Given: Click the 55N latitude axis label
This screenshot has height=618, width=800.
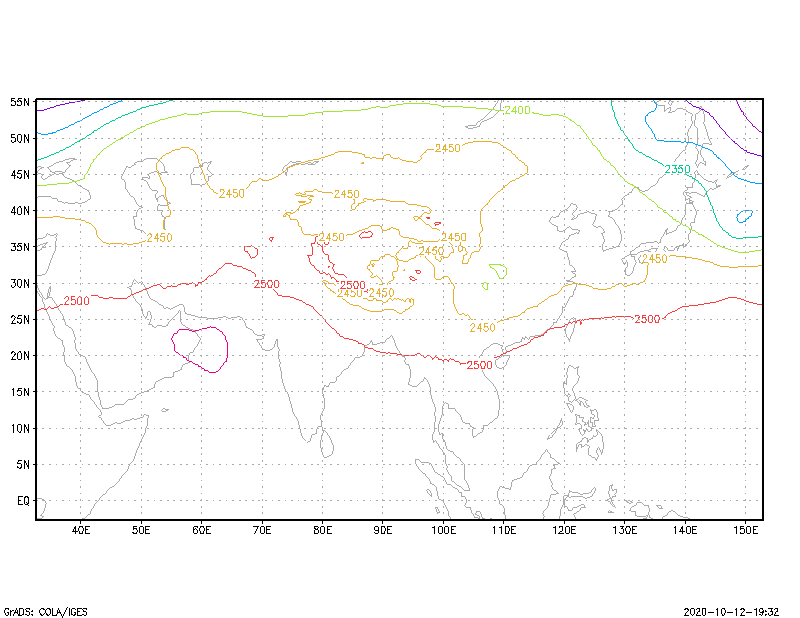Looking at the screenshot, I should coord(20,102).
